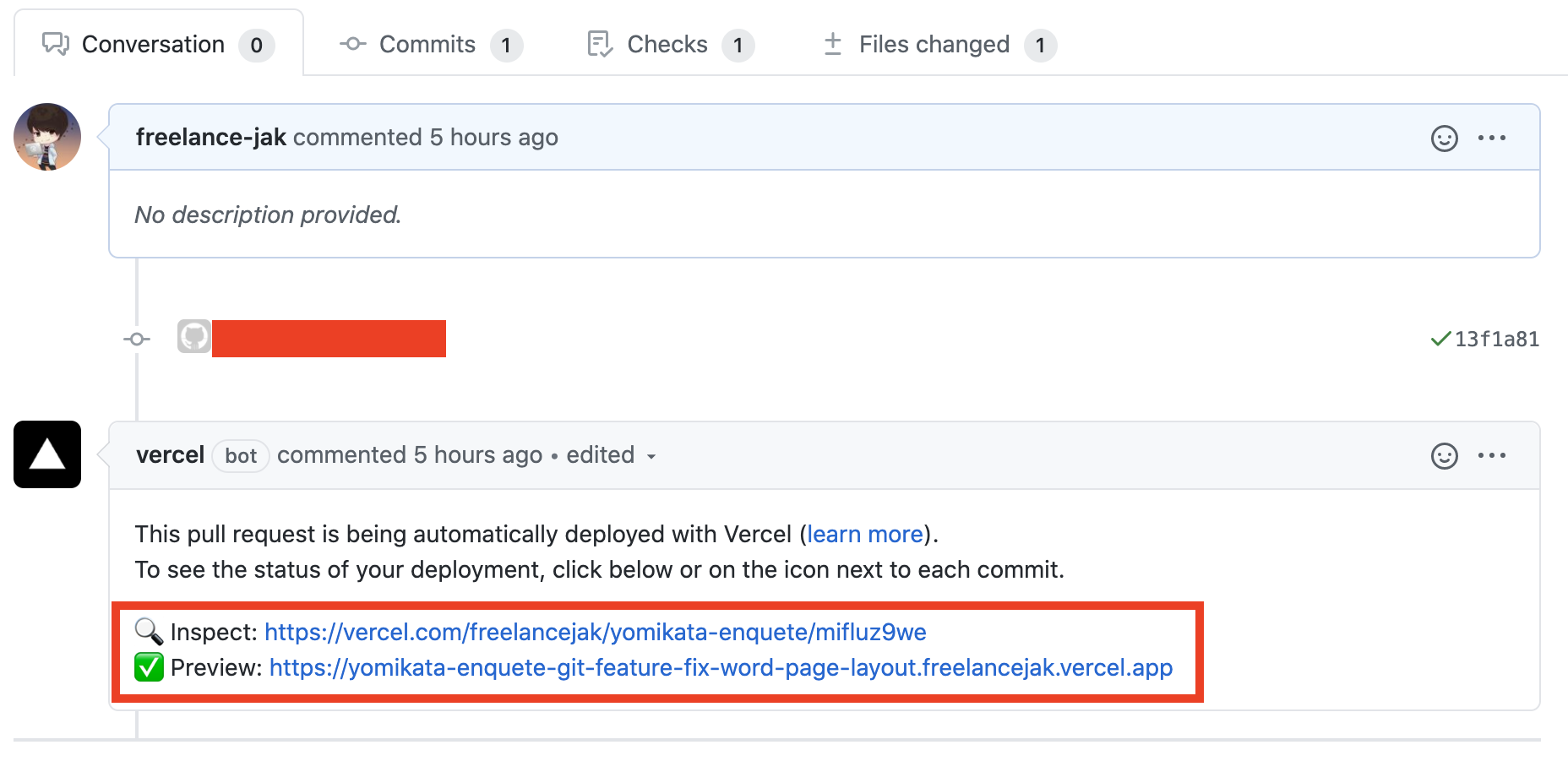Expand the edited history dropdown
Image resolution: width=1568 pixels, height=772 pixels.
click(x=612, y=455)
